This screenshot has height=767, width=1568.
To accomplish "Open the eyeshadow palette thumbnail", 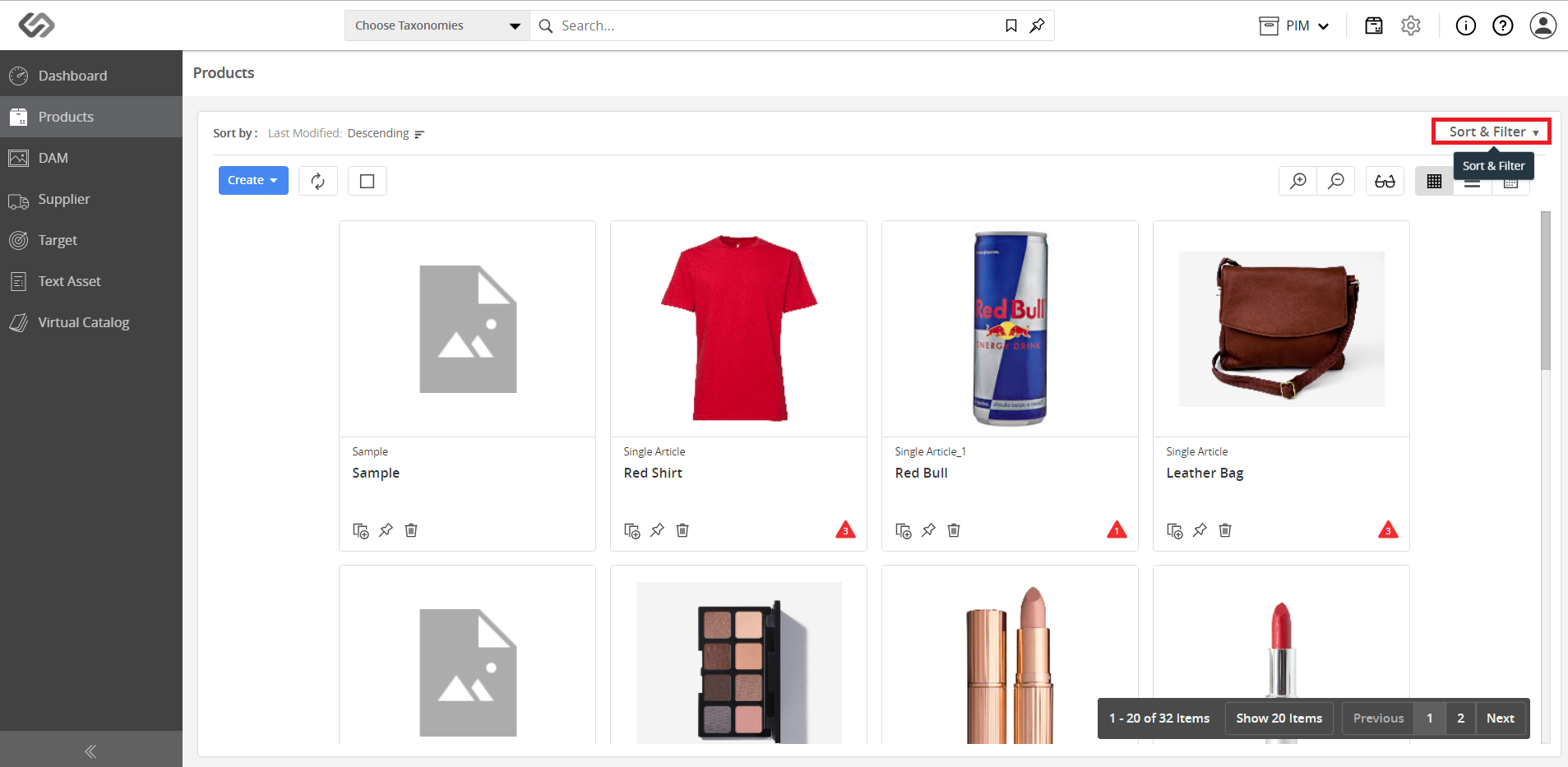I will [x=738, y=663].
